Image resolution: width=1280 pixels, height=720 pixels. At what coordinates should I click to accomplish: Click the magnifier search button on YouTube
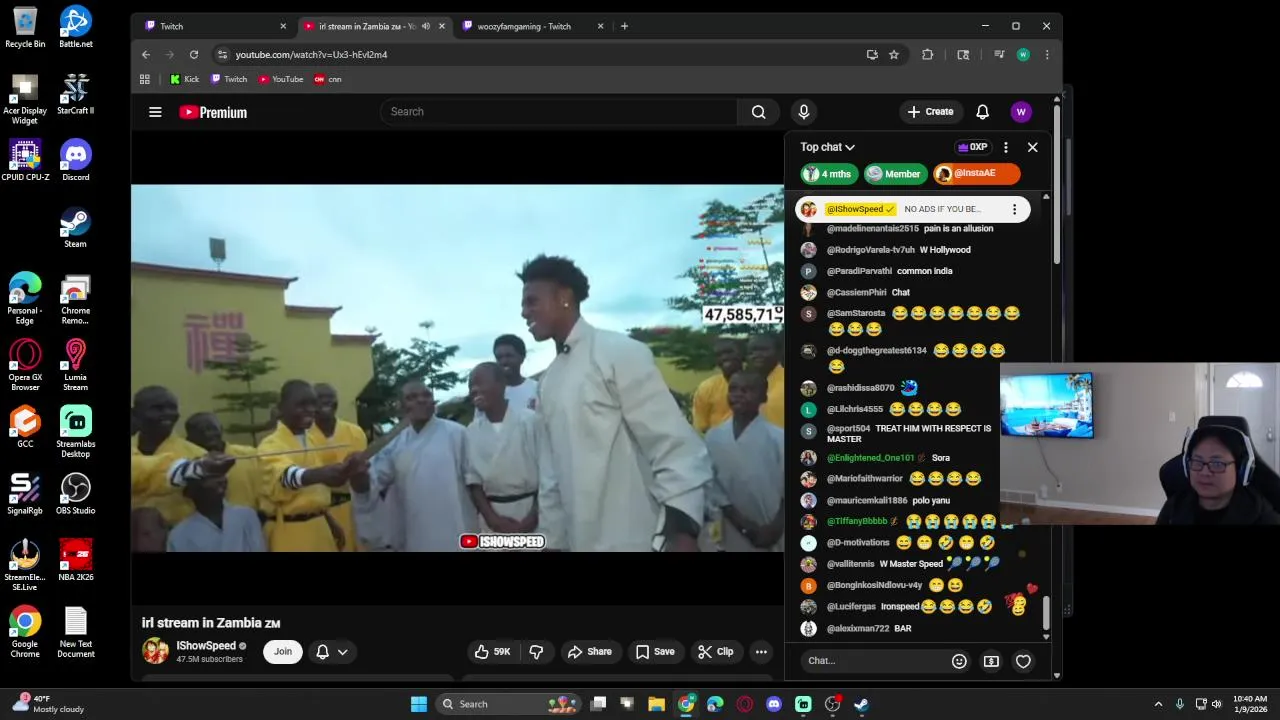(758, 112)
